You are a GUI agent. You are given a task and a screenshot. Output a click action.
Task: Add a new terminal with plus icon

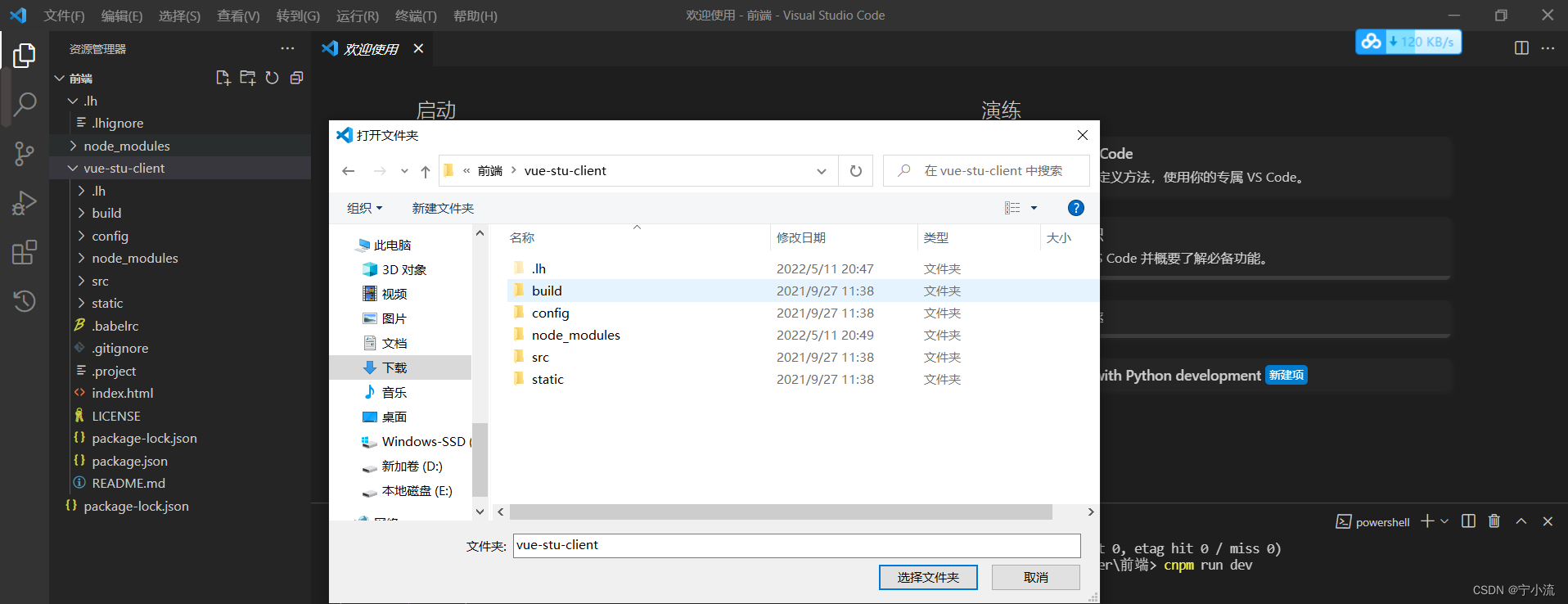tap(1427, 521)
